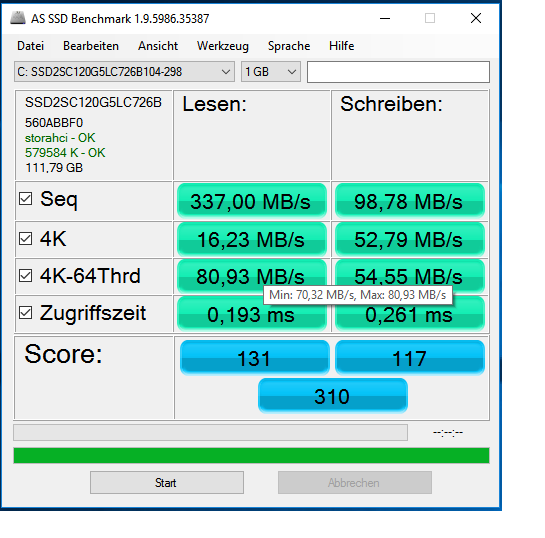Click the read score 131
The image size is (545, 538).
pyautogui.click(x=254, y=358)
